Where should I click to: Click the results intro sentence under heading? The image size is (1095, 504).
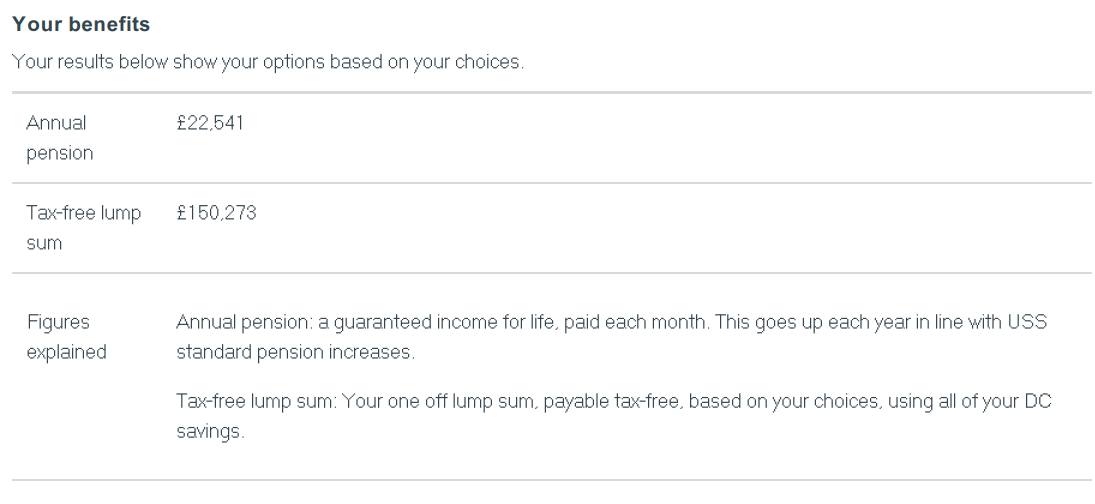pos(268,62)
